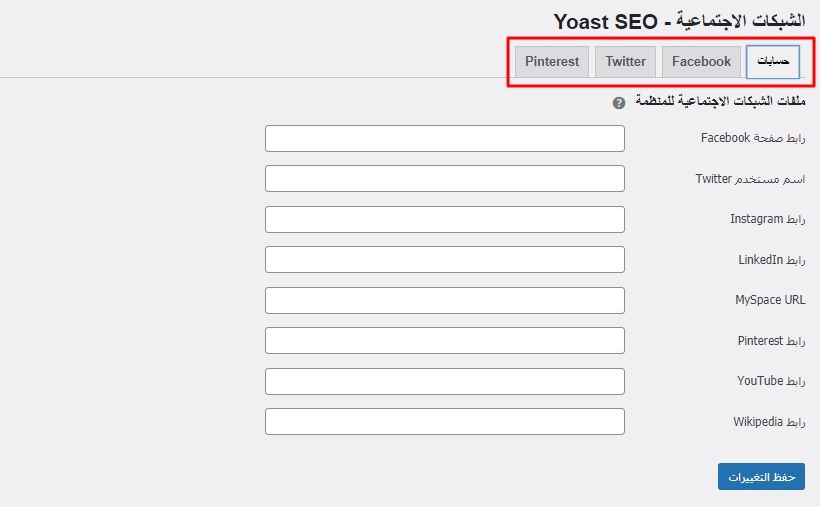This screenshot has height=507, width=820.
Task: Select the YouTube URL input field
Action: (444, 381)
